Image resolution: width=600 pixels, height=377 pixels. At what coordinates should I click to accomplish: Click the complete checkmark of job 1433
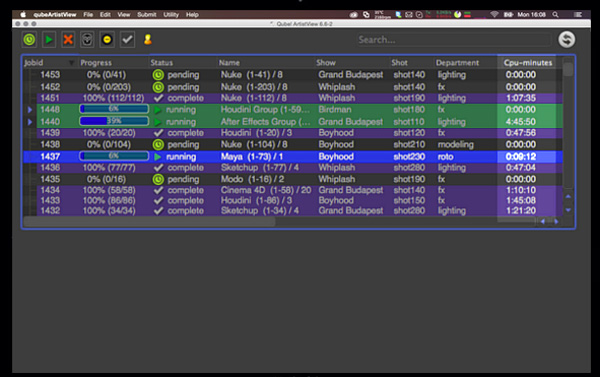(x=158, y=201)
